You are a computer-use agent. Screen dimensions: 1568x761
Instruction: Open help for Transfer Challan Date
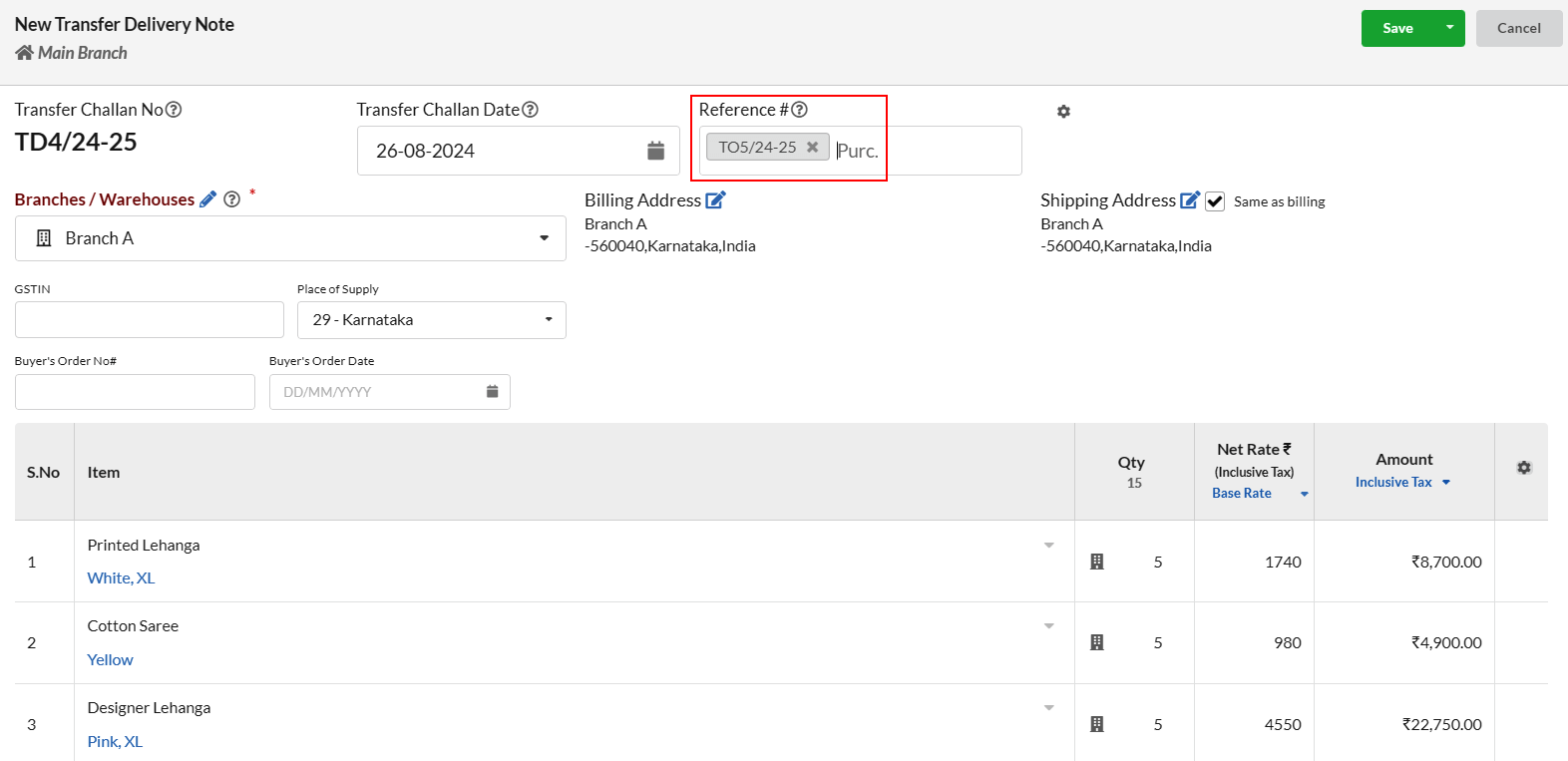pyautogui.click(x=531, y=110)
